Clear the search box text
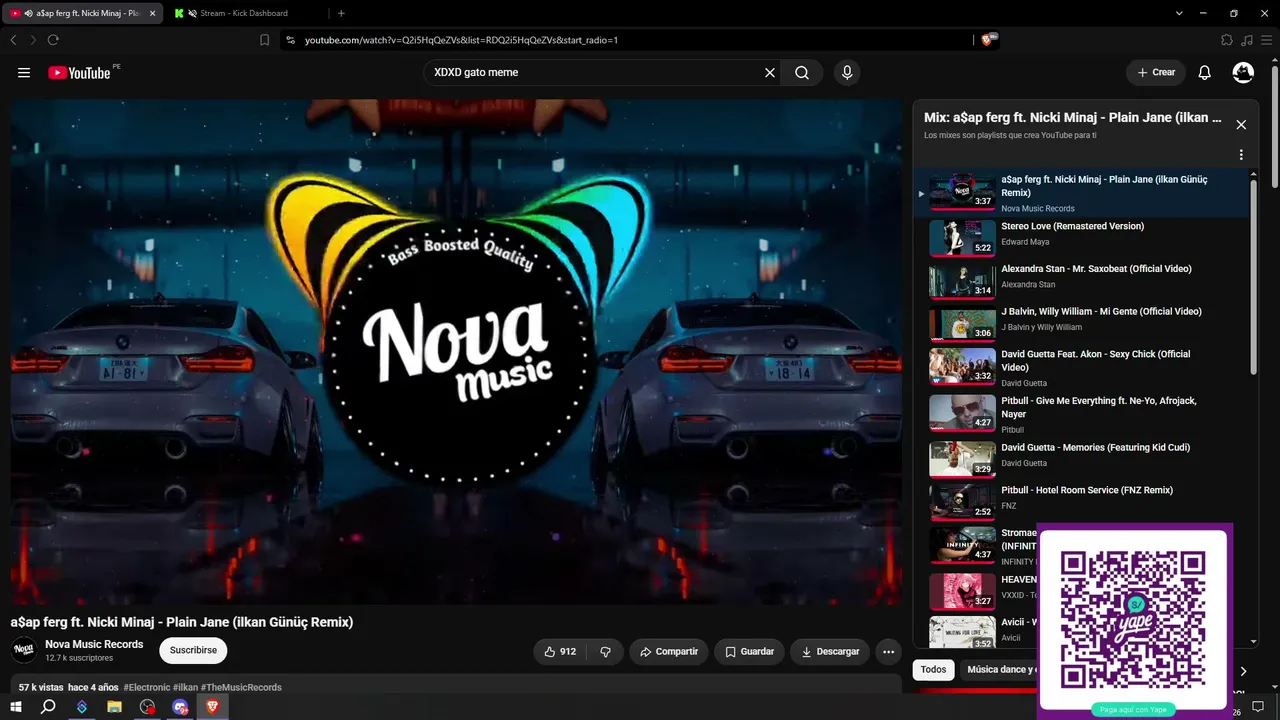This screenshot has width=1280, height=720. point(770,72)
